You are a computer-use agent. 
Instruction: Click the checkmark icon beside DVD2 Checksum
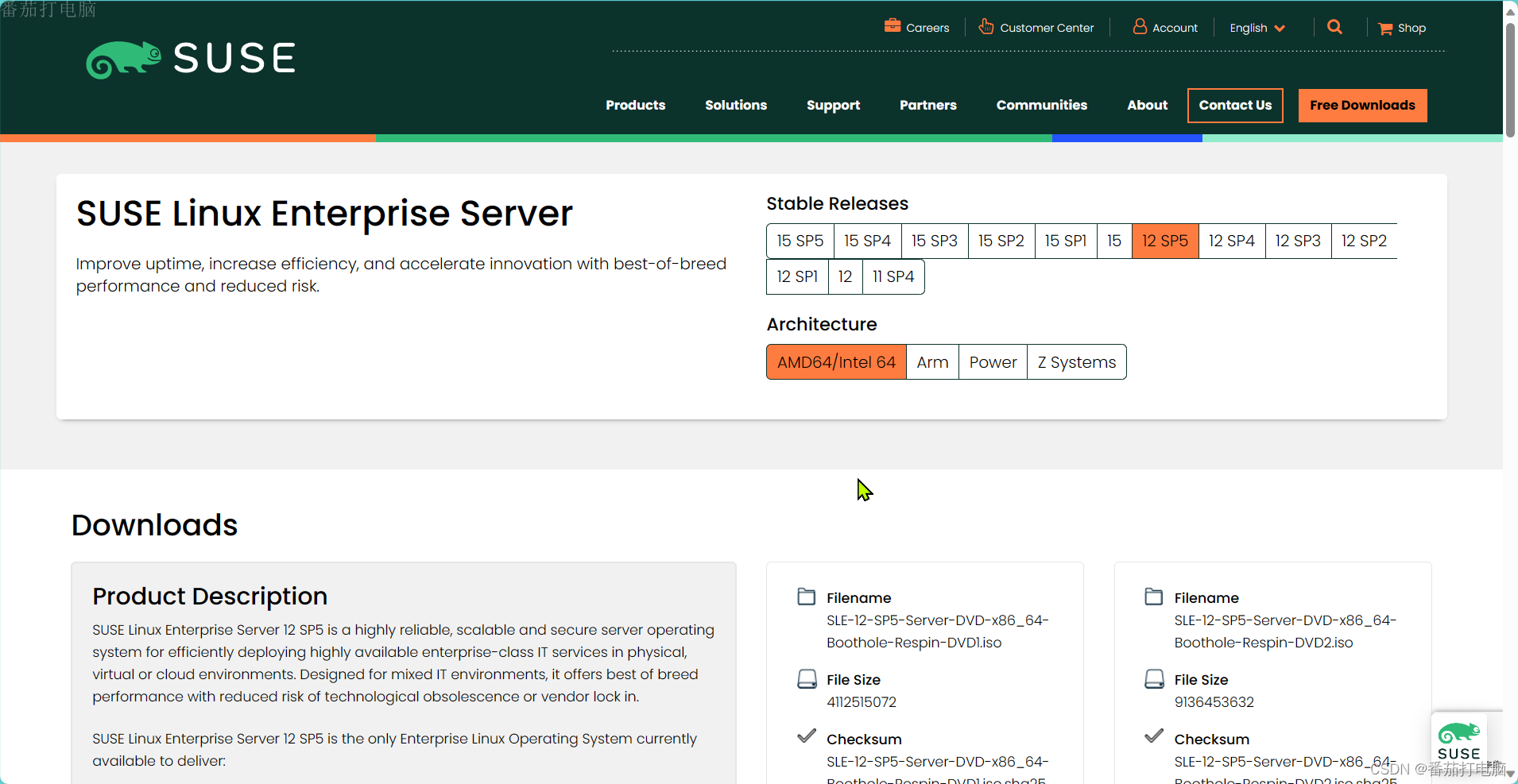pyautogui.click(x=1154, y=736)
